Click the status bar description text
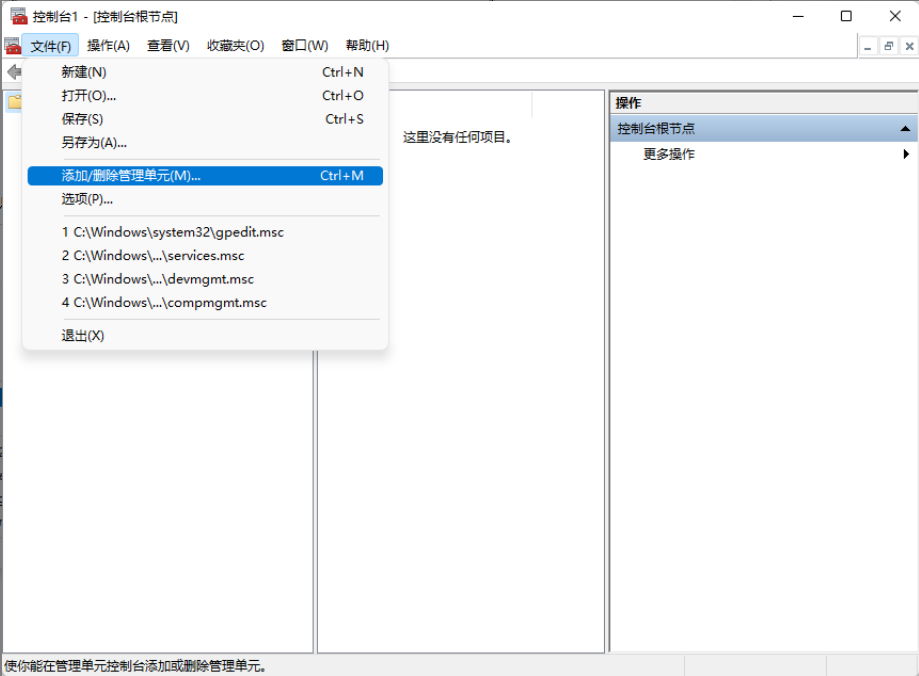 click(x=135, y=666)
